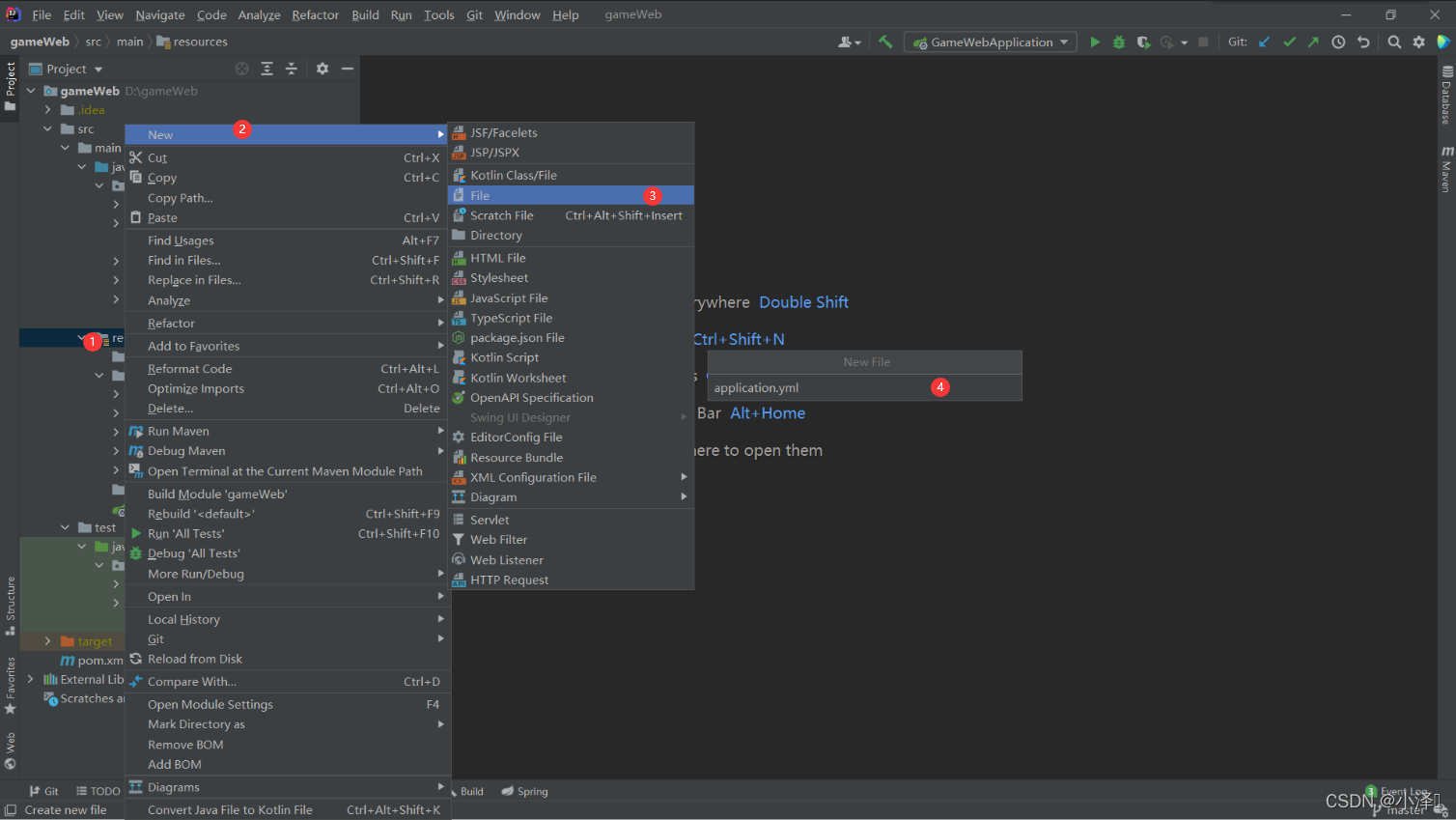The height and width of the screenshot is (820, 1456).
Task: Collapse the test folder
Action: point(65,527)
